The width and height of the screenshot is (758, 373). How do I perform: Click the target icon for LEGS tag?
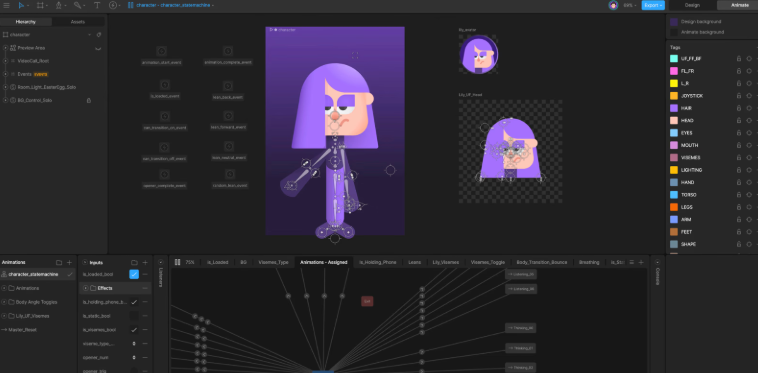[749, 207]
